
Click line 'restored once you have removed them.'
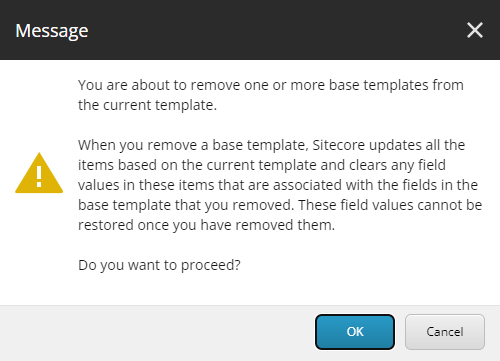click(x=206, y=225)
